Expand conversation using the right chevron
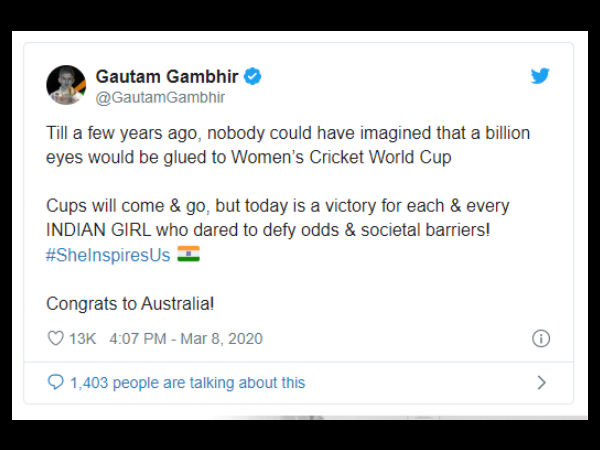Screen dimensions: 600x450 click(541, 382)
